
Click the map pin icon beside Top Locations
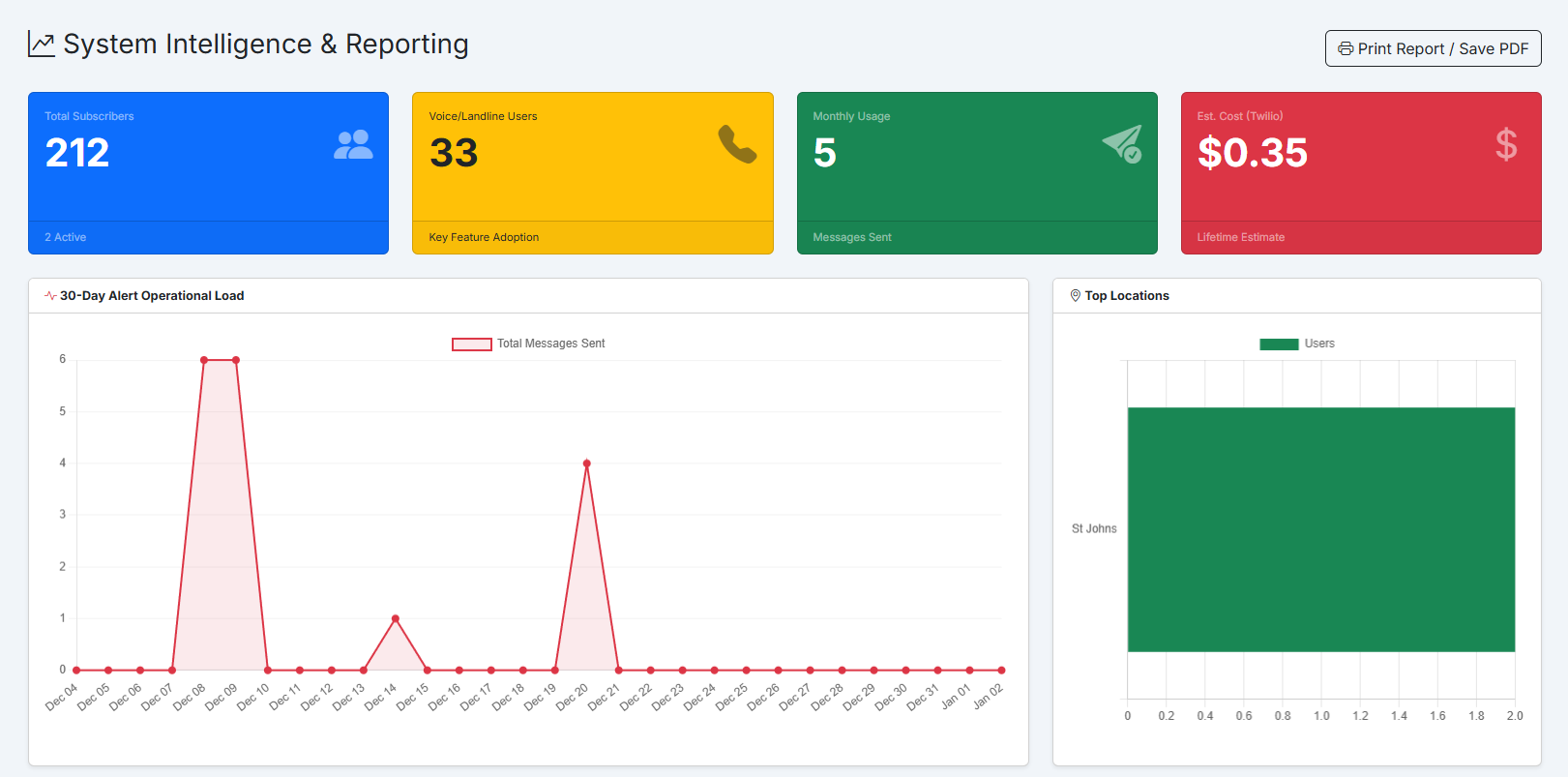coord(1075,296)
